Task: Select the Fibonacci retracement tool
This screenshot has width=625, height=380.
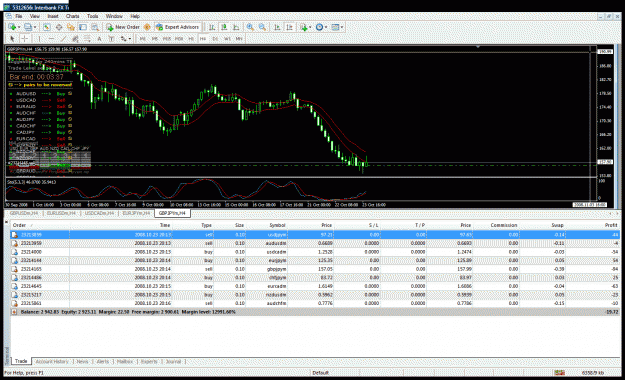Action: (x=87, y=39)
